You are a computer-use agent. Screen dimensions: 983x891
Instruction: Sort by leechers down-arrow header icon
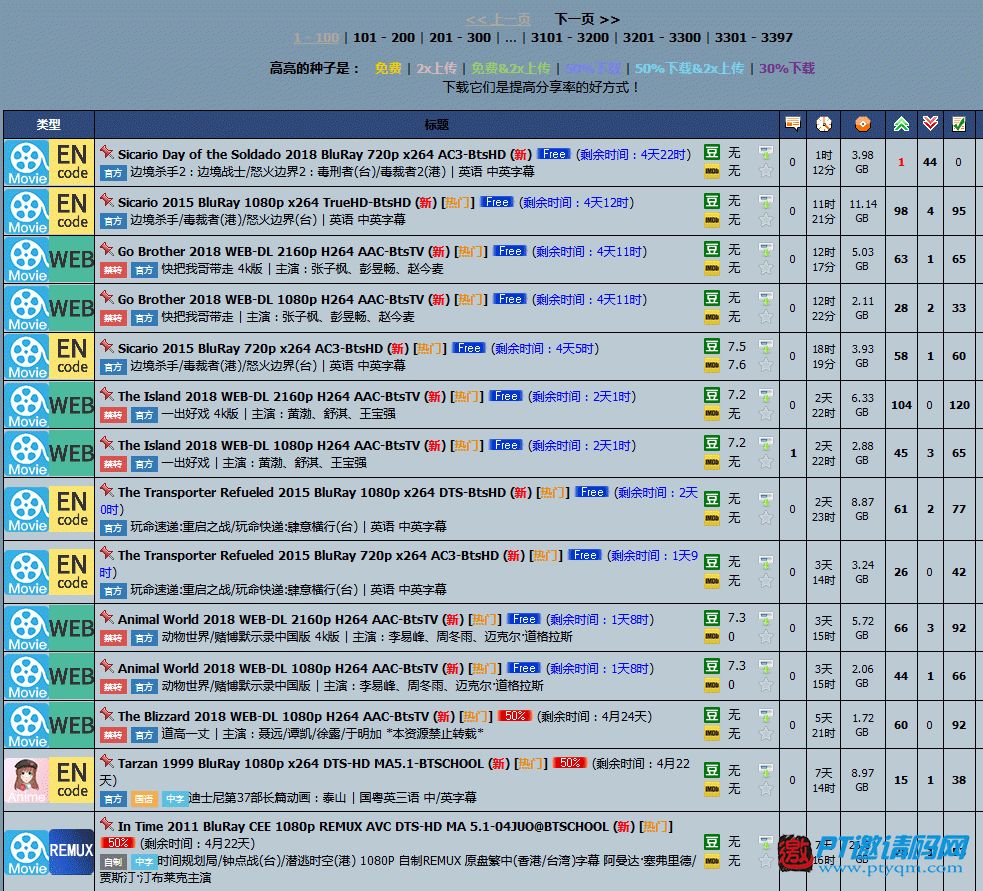[x=930, y=124]
